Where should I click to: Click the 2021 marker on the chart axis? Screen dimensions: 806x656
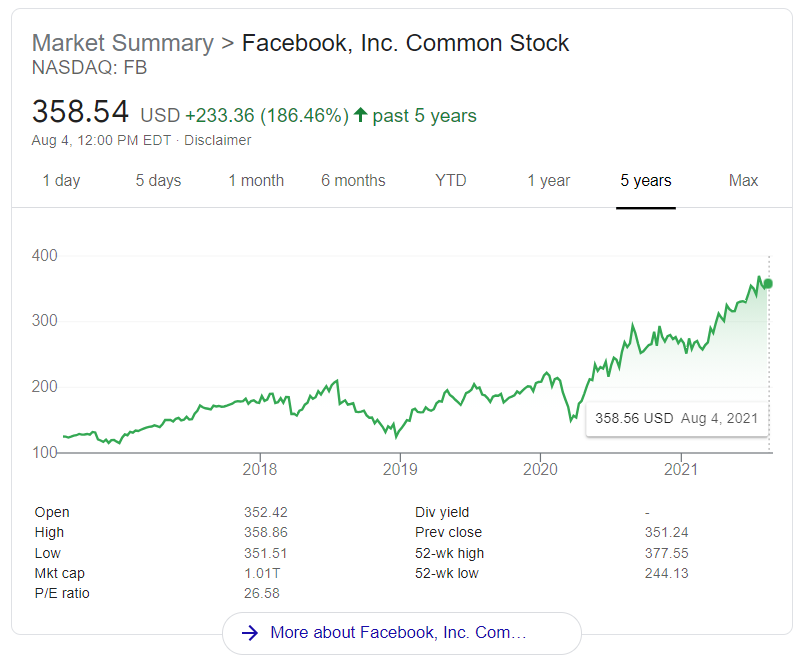coord(681,469)
